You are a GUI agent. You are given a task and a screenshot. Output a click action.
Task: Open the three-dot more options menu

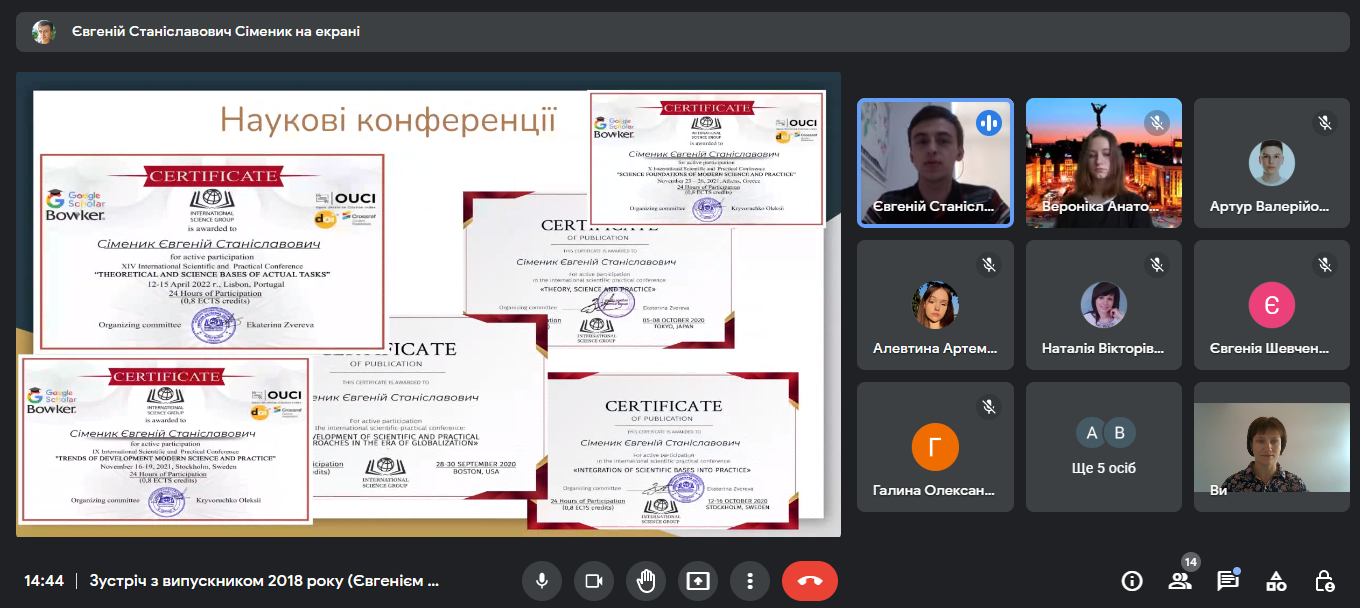click(x=749, y=581)
